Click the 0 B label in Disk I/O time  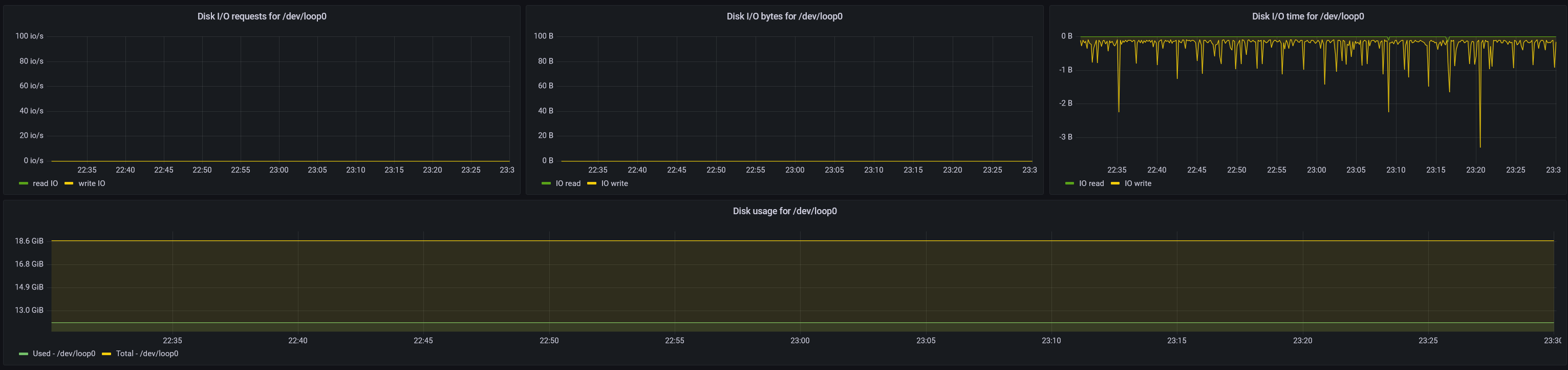tap(1067, 36)
